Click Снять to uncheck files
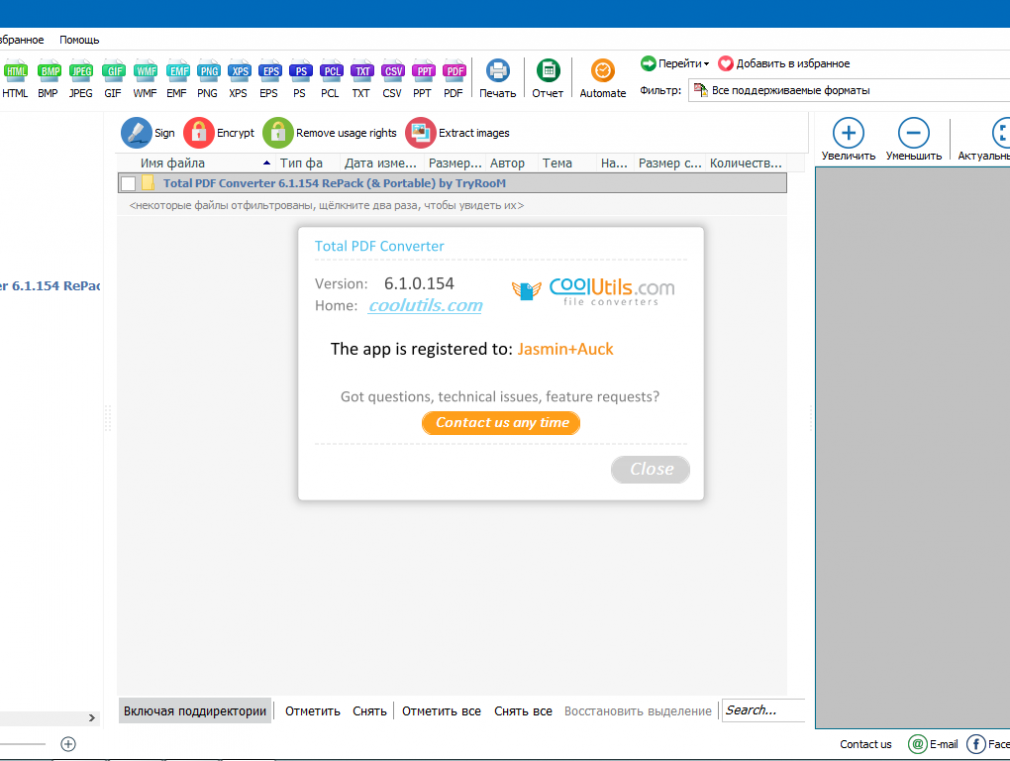Image resolution: width=1010 pixels, height=761 pixels. coord(369,711)
